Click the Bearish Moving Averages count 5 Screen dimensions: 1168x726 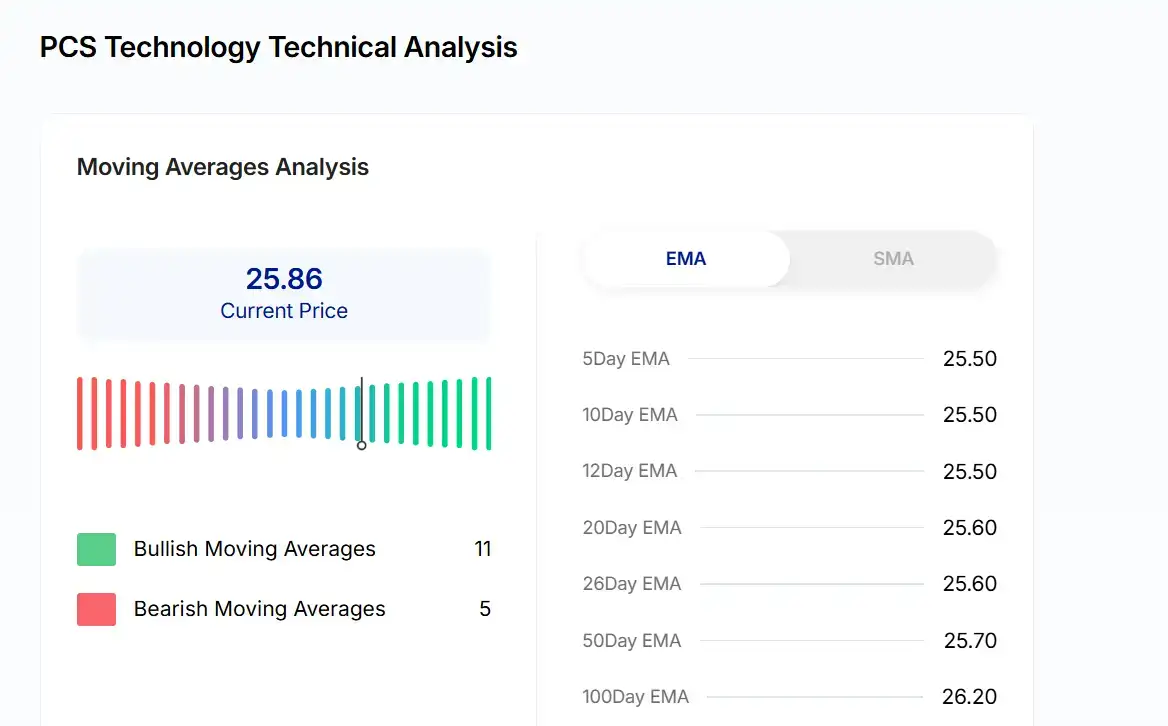point(485,609)
